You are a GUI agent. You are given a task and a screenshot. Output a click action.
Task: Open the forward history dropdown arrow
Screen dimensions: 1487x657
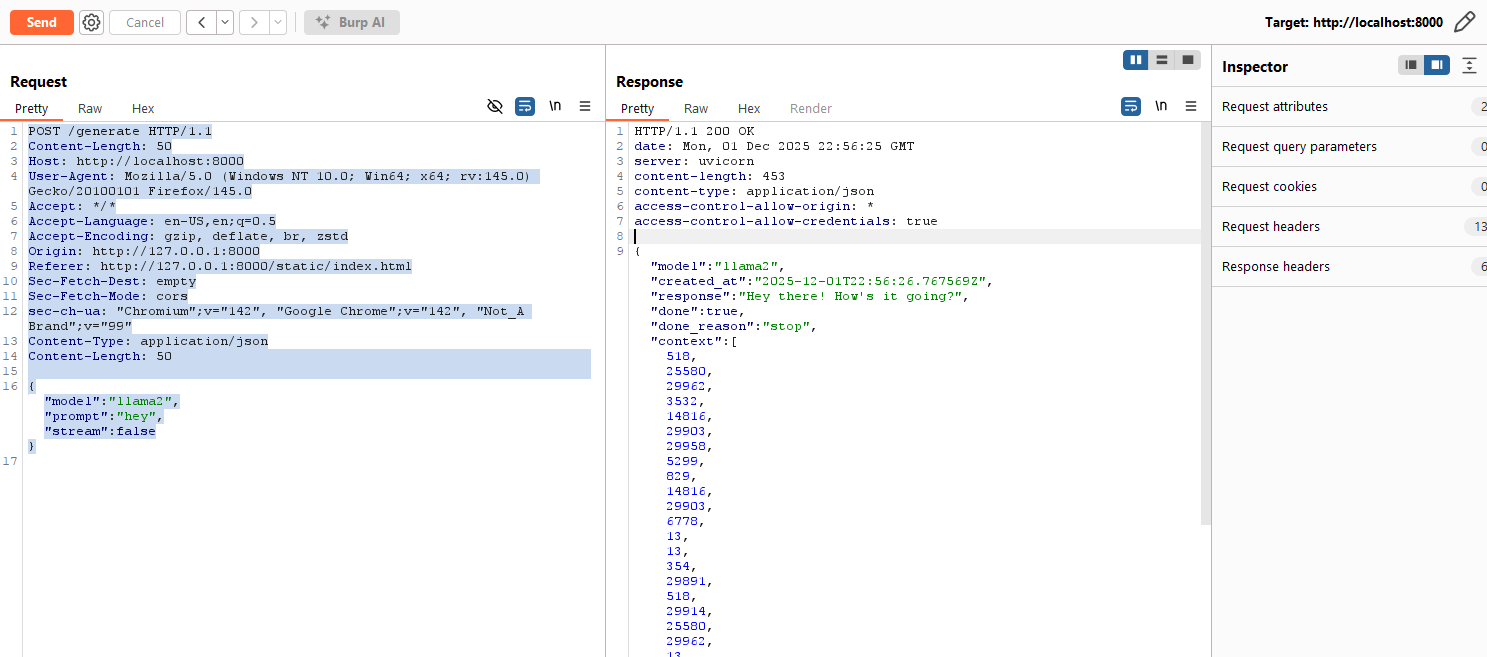click(x=278, y=22)
